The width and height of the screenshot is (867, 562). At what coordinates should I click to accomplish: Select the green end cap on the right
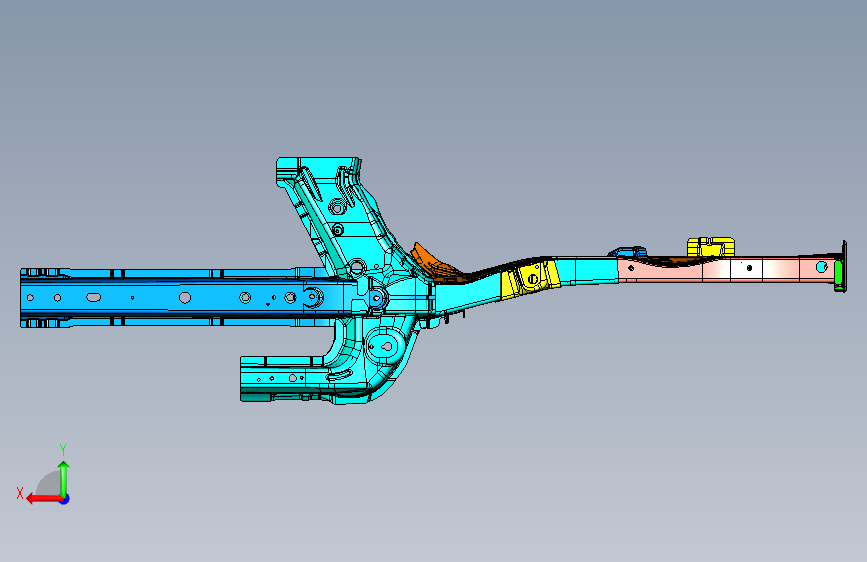point(839,274)
